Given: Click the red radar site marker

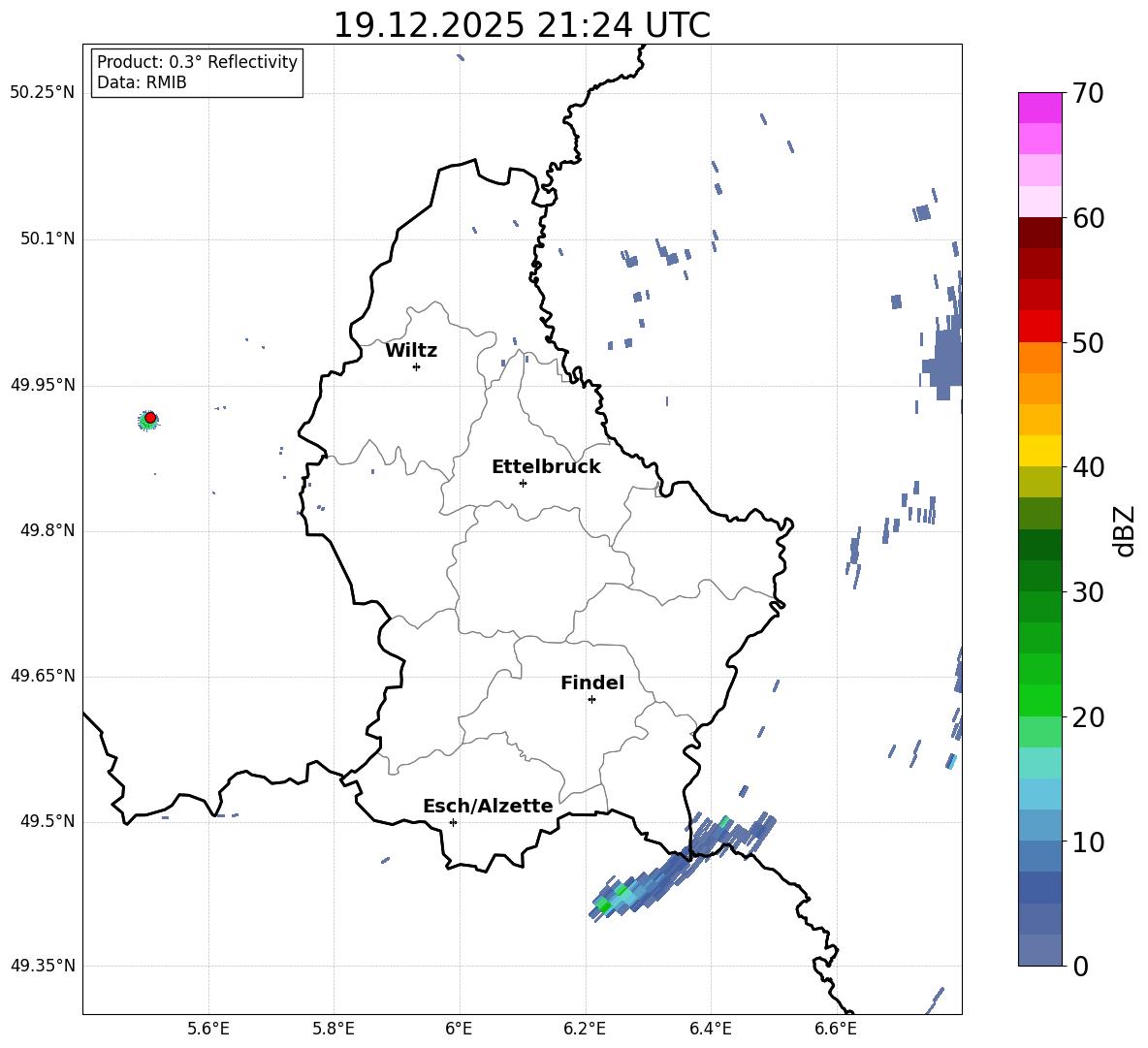Looking at the screenshot, I should tap(150, 418).
